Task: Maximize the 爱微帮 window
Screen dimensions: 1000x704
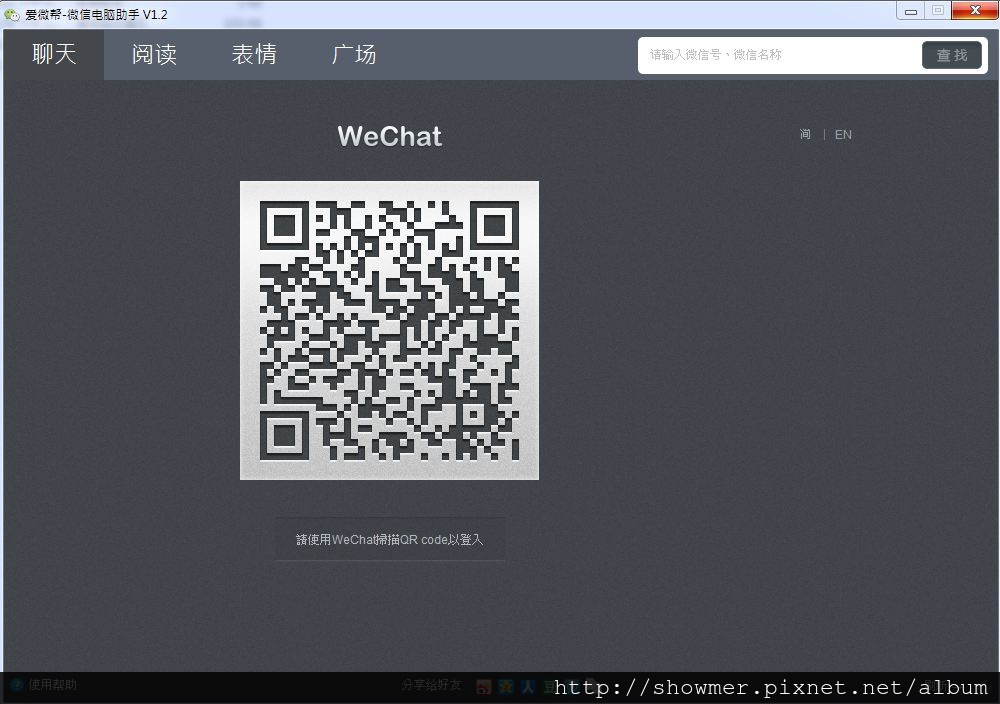Action: 938,11
